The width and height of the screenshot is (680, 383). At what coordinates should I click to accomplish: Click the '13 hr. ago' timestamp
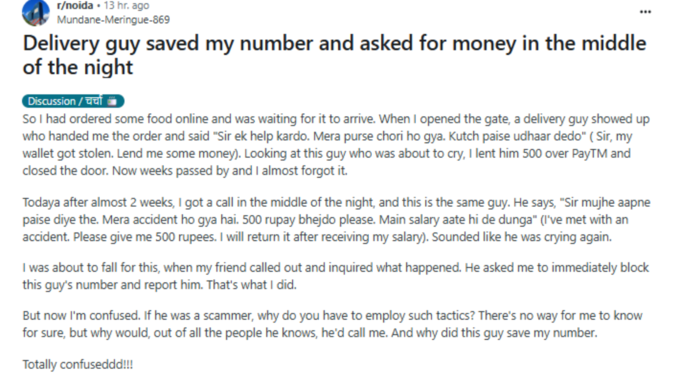pyautogui.click(x=126, y=6)
